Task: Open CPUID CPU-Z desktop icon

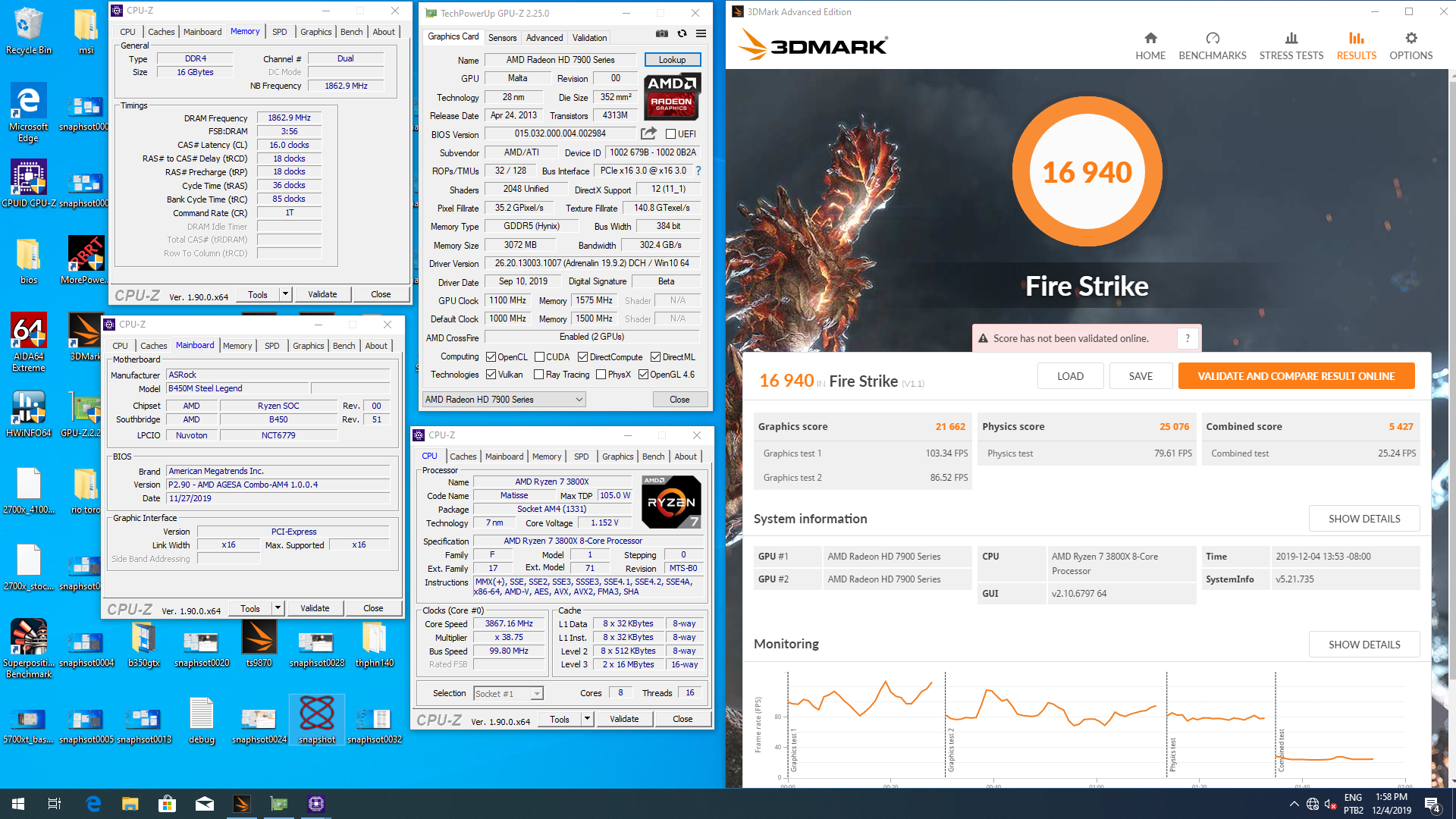Action: pos(29,184)
